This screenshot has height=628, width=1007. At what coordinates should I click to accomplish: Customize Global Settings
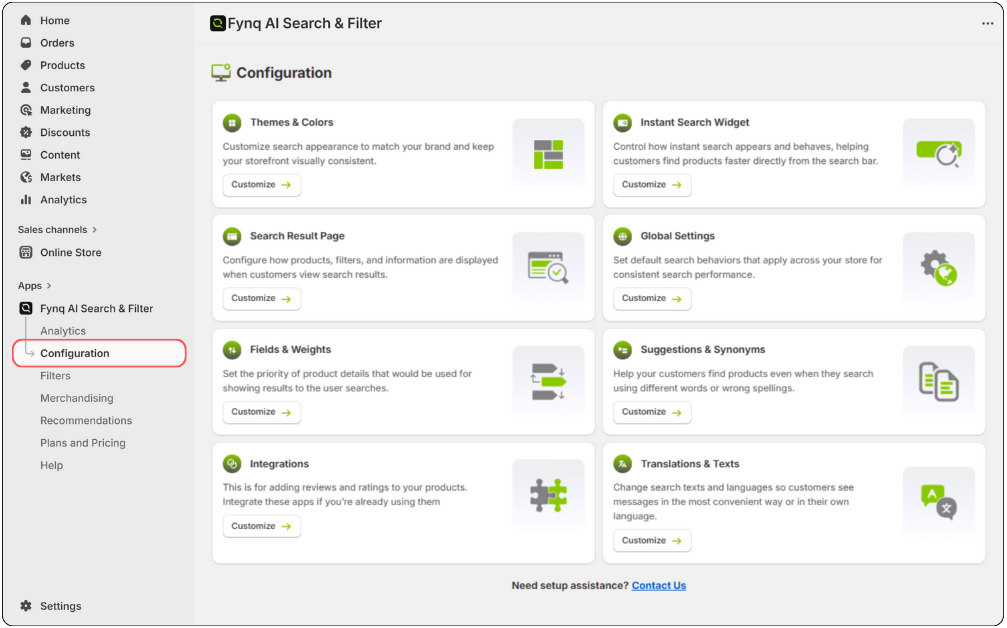652,299
